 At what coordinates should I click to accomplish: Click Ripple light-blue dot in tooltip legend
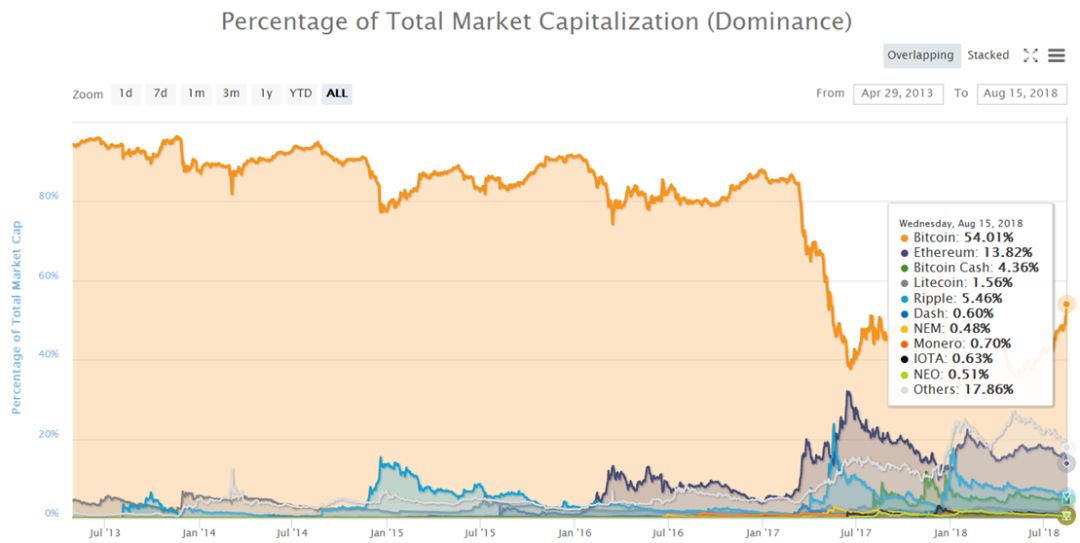pos(904,298)
